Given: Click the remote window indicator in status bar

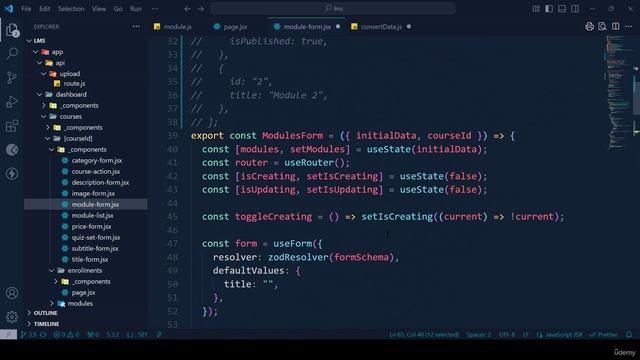Looking at the screenshot, I should (8, 334).
